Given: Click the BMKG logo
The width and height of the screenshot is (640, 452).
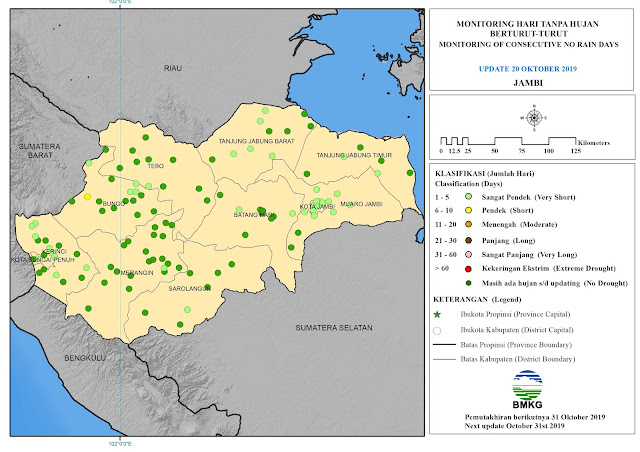Looking at the screenshot, I should pyautogui.click(x=527, y=389).
